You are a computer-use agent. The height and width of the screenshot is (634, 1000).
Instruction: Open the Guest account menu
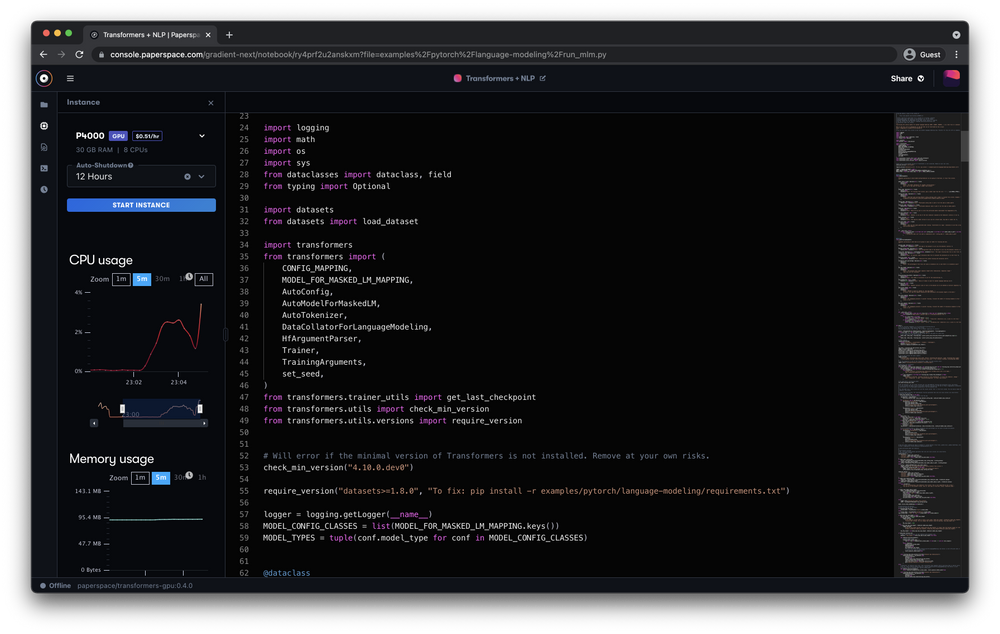(920, 54)
